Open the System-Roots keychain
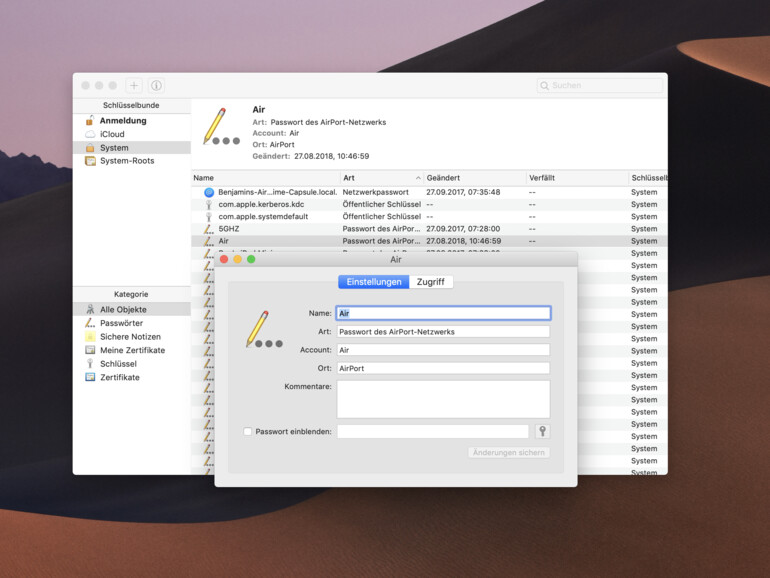 127,160
